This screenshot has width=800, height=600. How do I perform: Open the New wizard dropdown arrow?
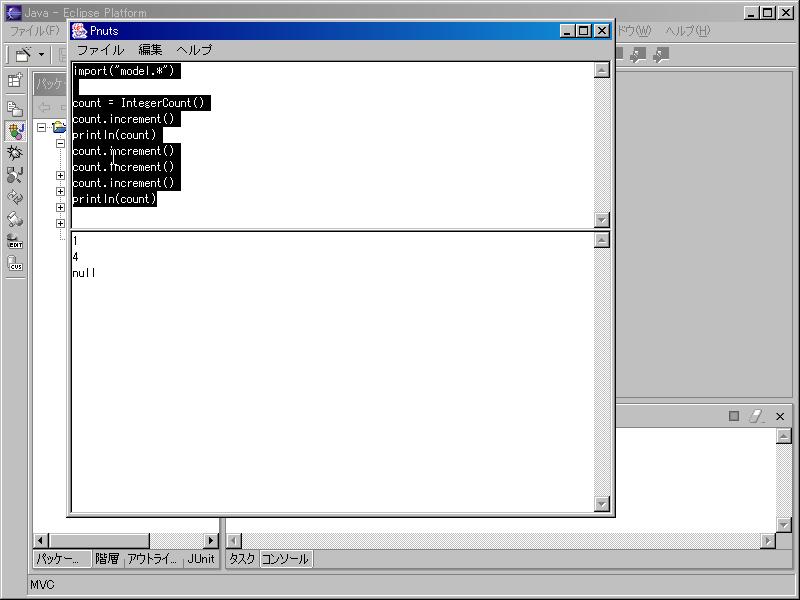(x=41, y=55)
